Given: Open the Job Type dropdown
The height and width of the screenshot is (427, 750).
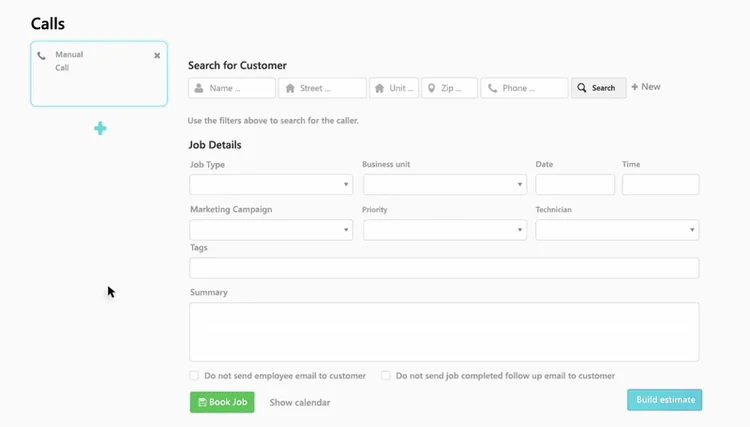Looking at the screenshot, I should coord(271,185).
